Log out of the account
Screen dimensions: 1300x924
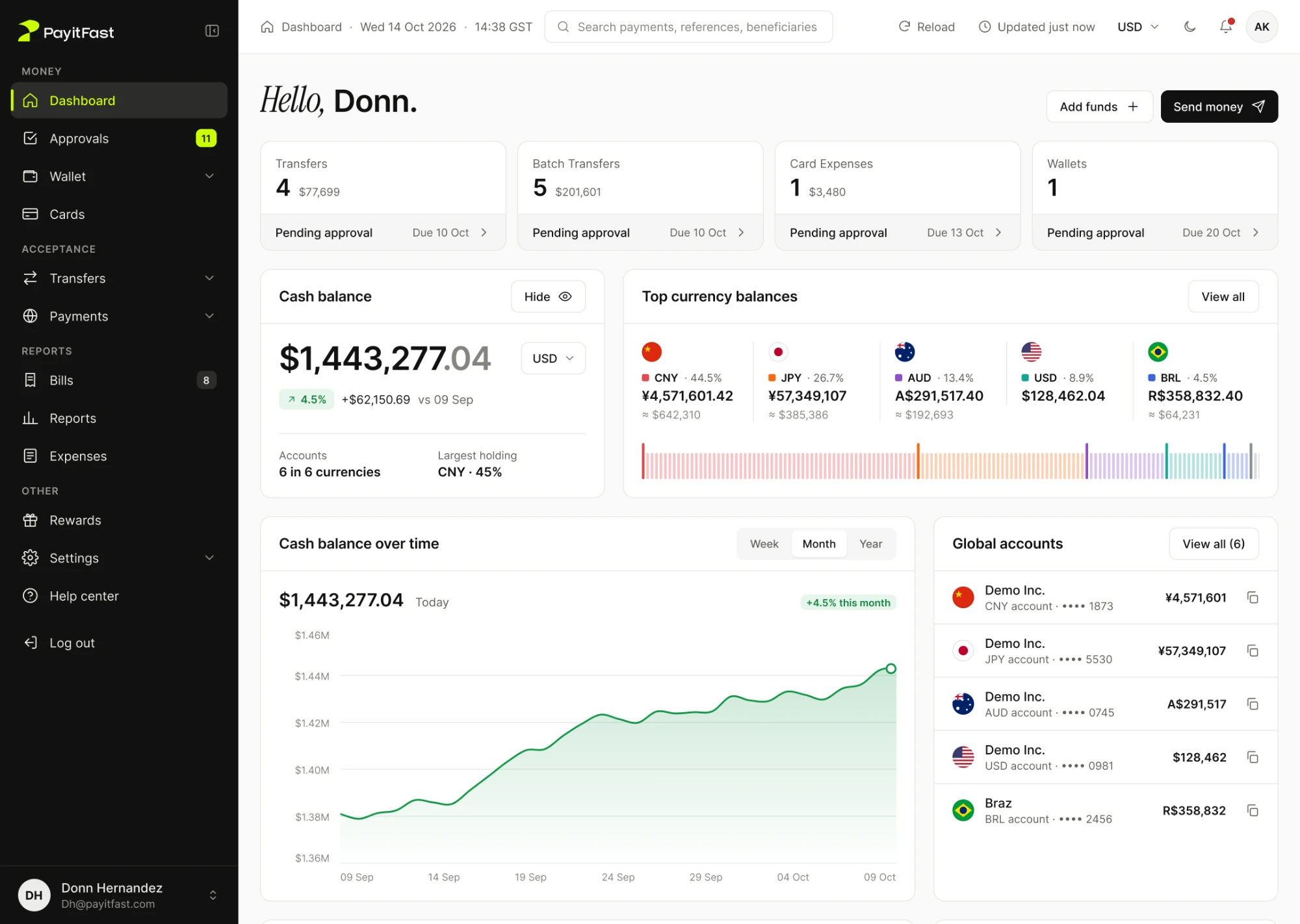tap(119, 643)
